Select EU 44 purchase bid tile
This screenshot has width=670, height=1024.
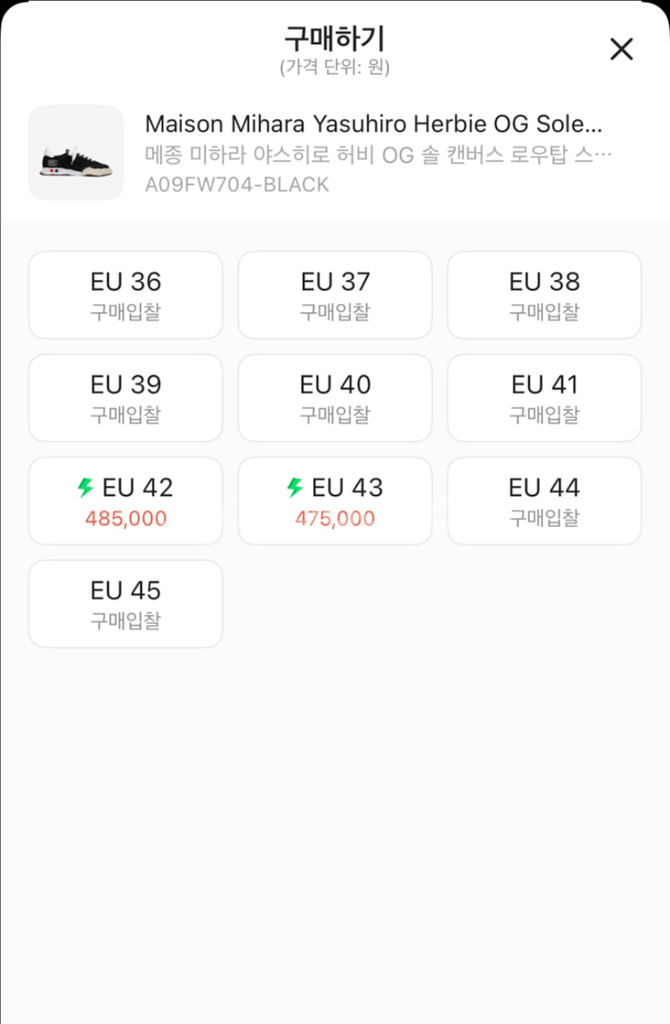(x=544, y=501)
